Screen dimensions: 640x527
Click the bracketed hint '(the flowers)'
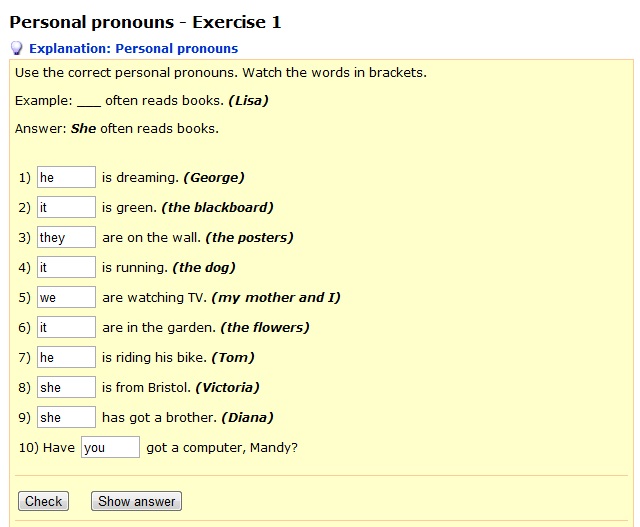tap(265, 327)
